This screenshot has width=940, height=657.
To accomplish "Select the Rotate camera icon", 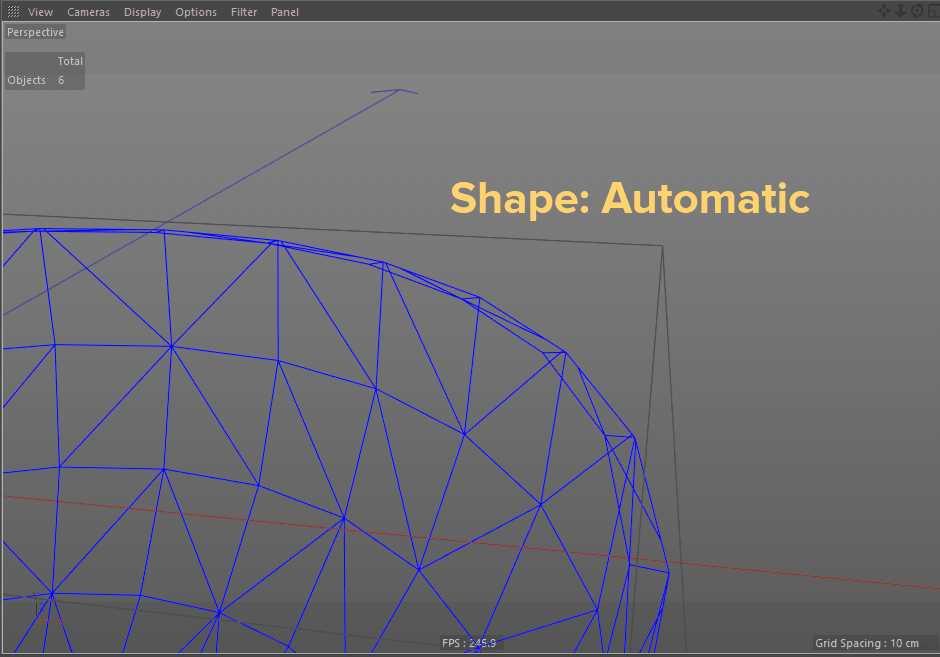I will [x=917, y=11].
